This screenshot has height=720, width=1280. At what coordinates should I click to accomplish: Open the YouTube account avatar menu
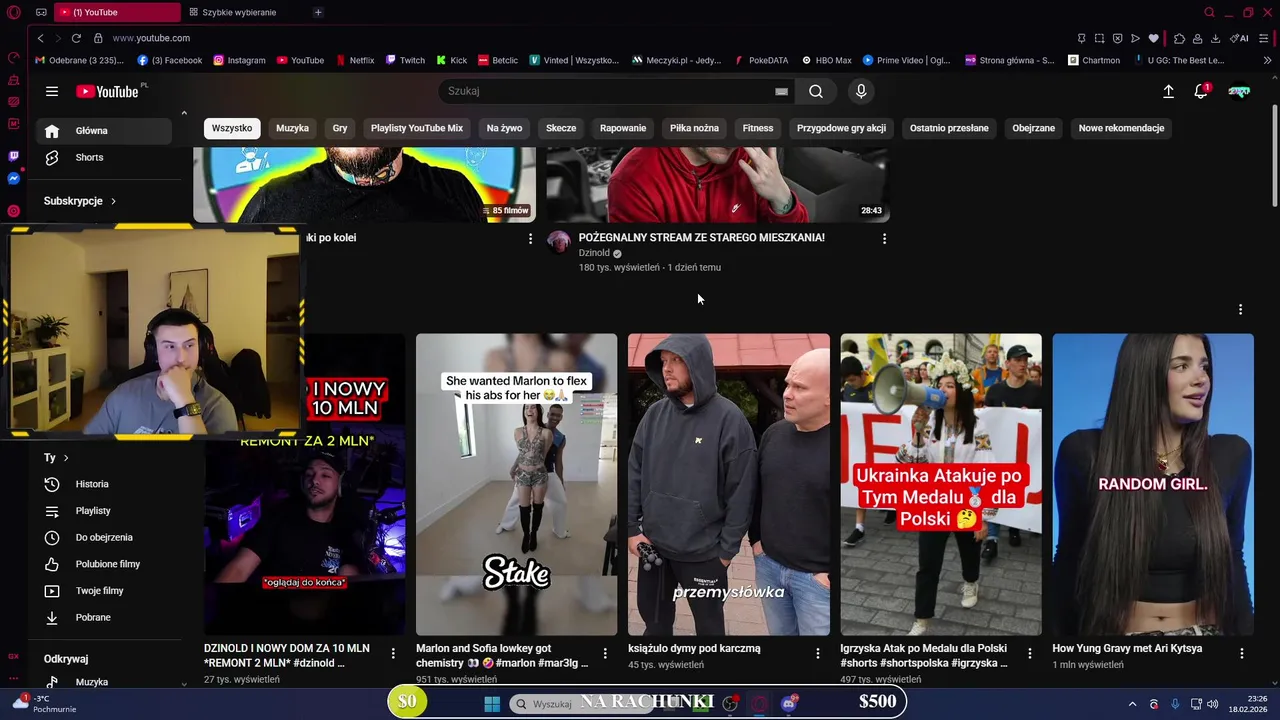1239,91
